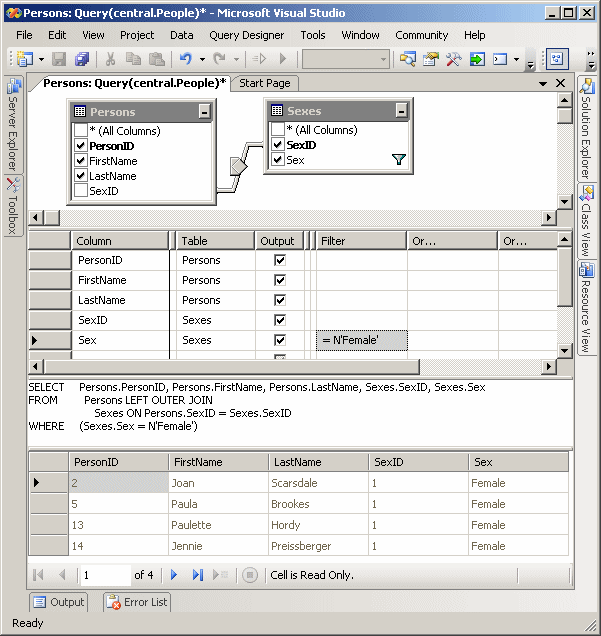Click the new record navigation icon

coord(220,575)
